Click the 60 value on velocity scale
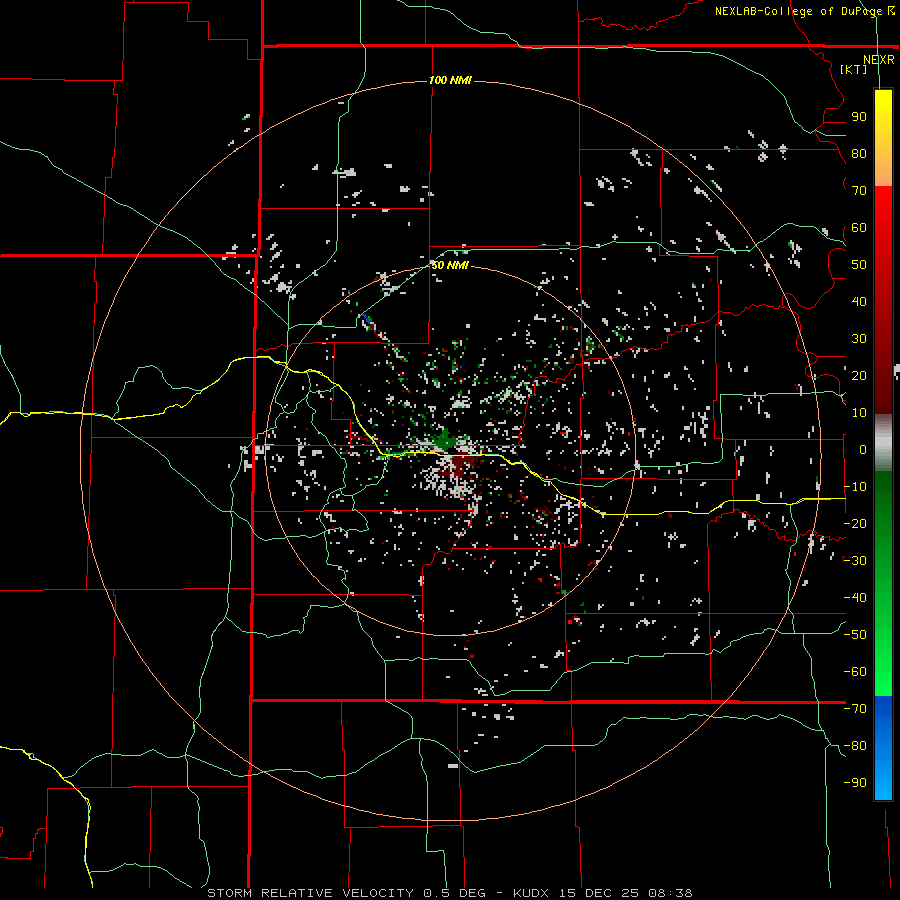 [x=859, y=227]
